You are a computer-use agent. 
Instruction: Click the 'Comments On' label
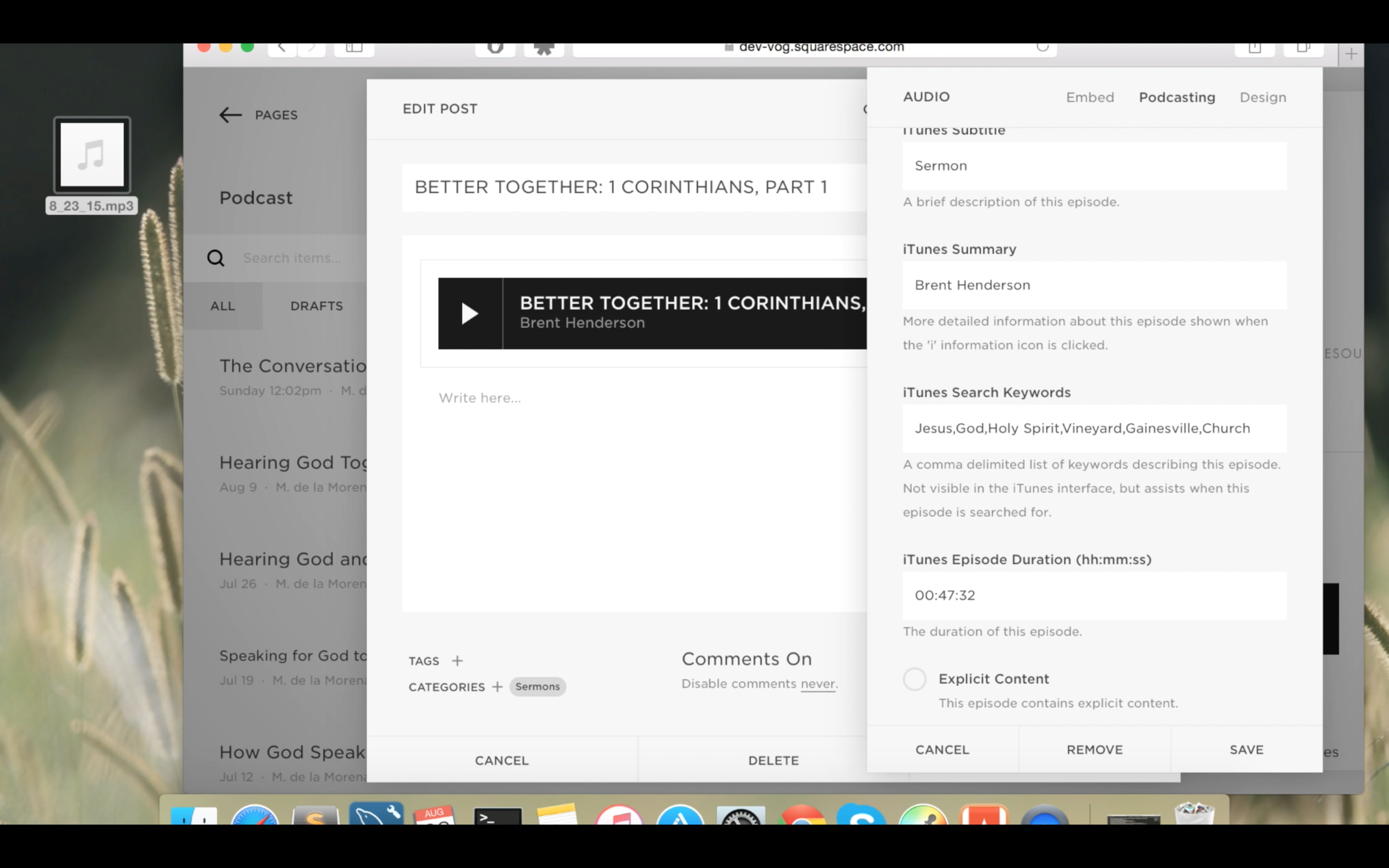pyautogui.click(x=747, y=659)
